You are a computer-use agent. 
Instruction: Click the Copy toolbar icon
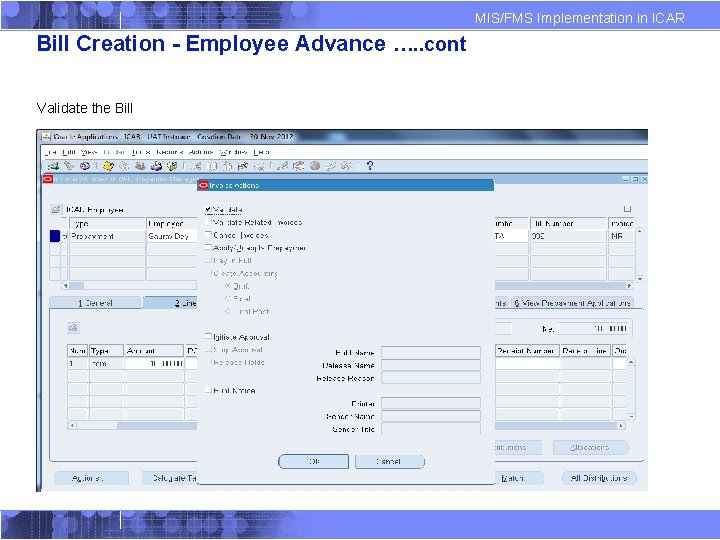tap(213, 166)
